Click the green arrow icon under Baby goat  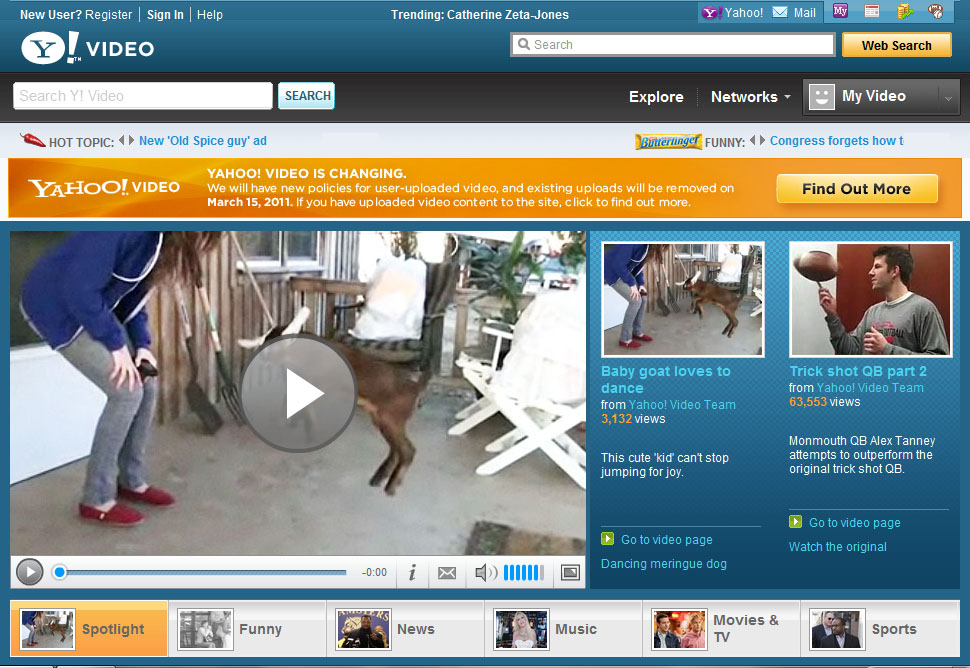pos(607,539)
